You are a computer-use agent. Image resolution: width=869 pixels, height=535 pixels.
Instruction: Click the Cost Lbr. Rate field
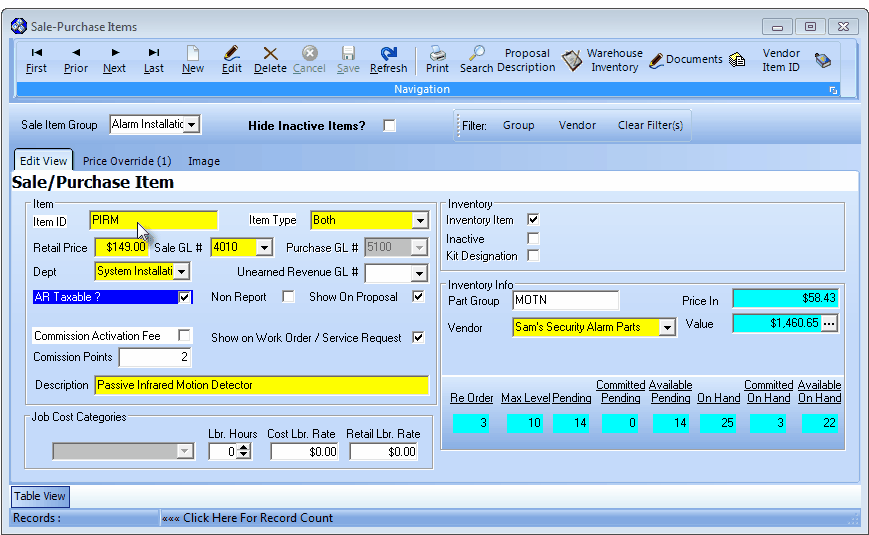(x=304, y=452)
